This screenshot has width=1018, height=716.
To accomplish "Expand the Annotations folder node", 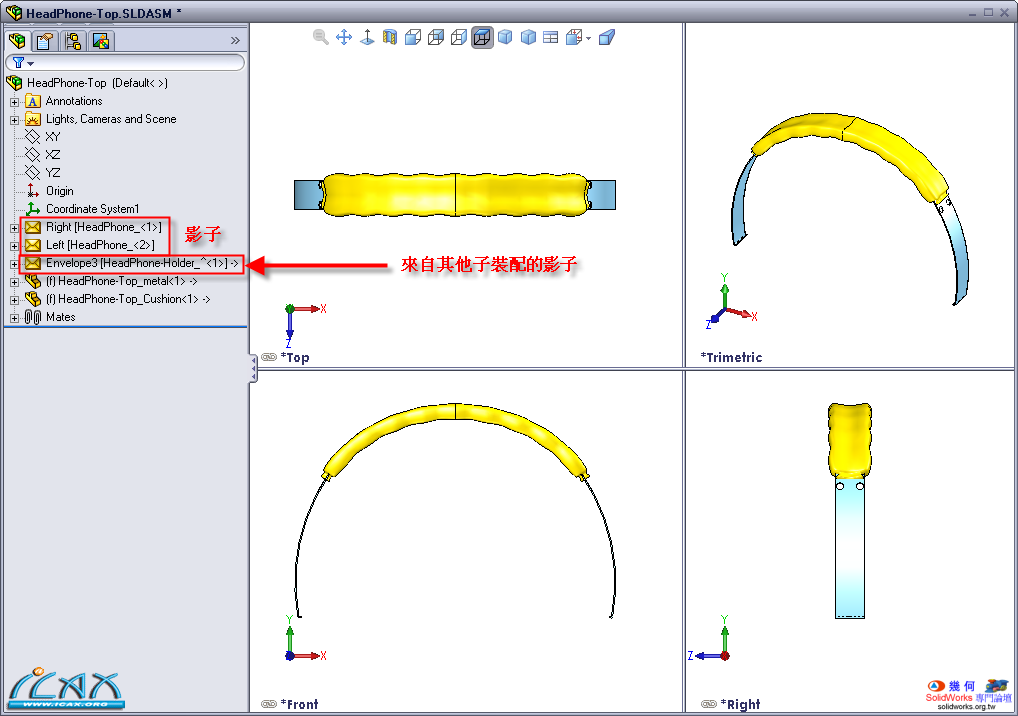I will click(14, 101).
